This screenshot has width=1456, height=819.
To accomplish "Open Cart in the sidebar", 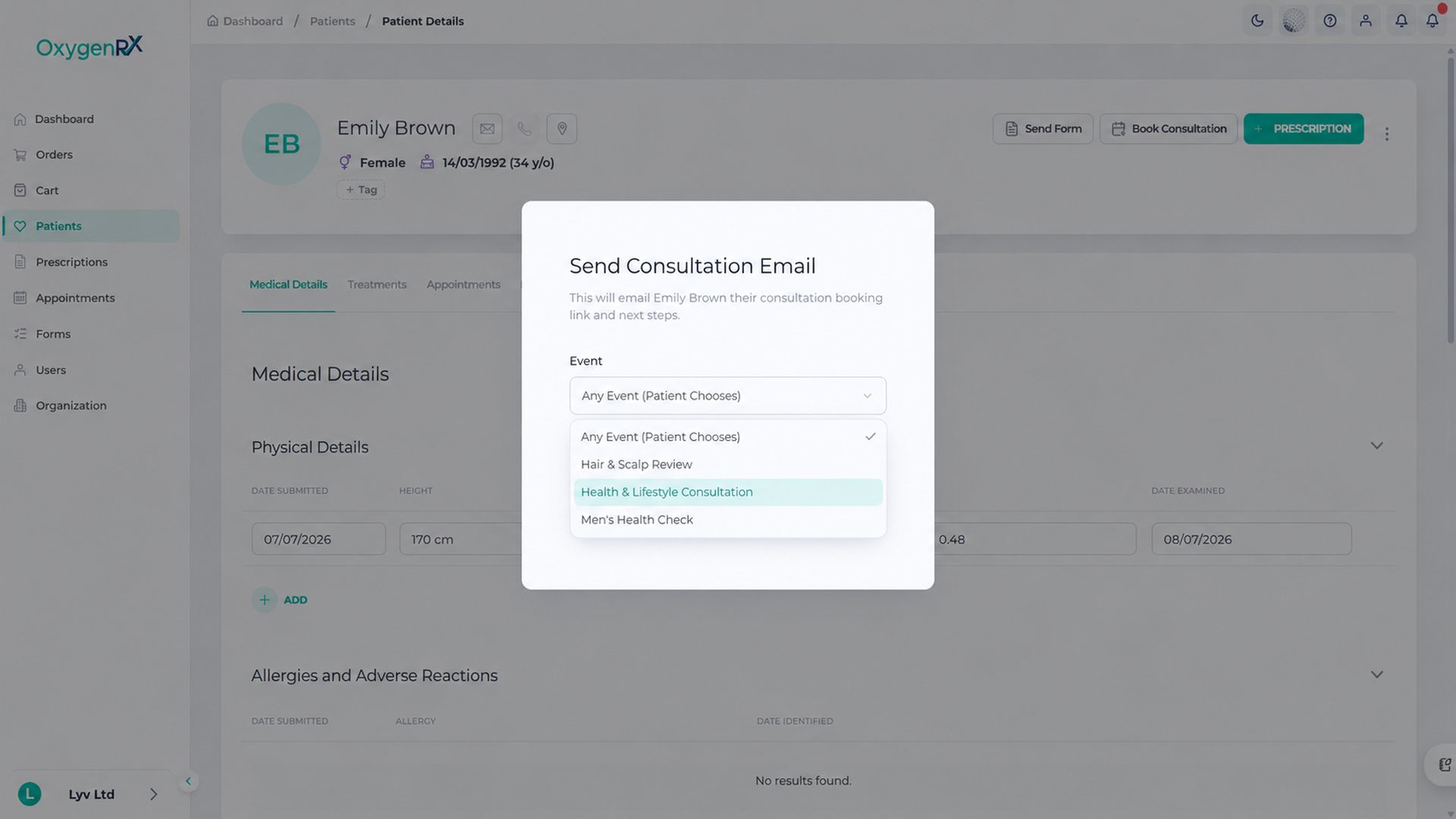I will (x=91, y=190).
